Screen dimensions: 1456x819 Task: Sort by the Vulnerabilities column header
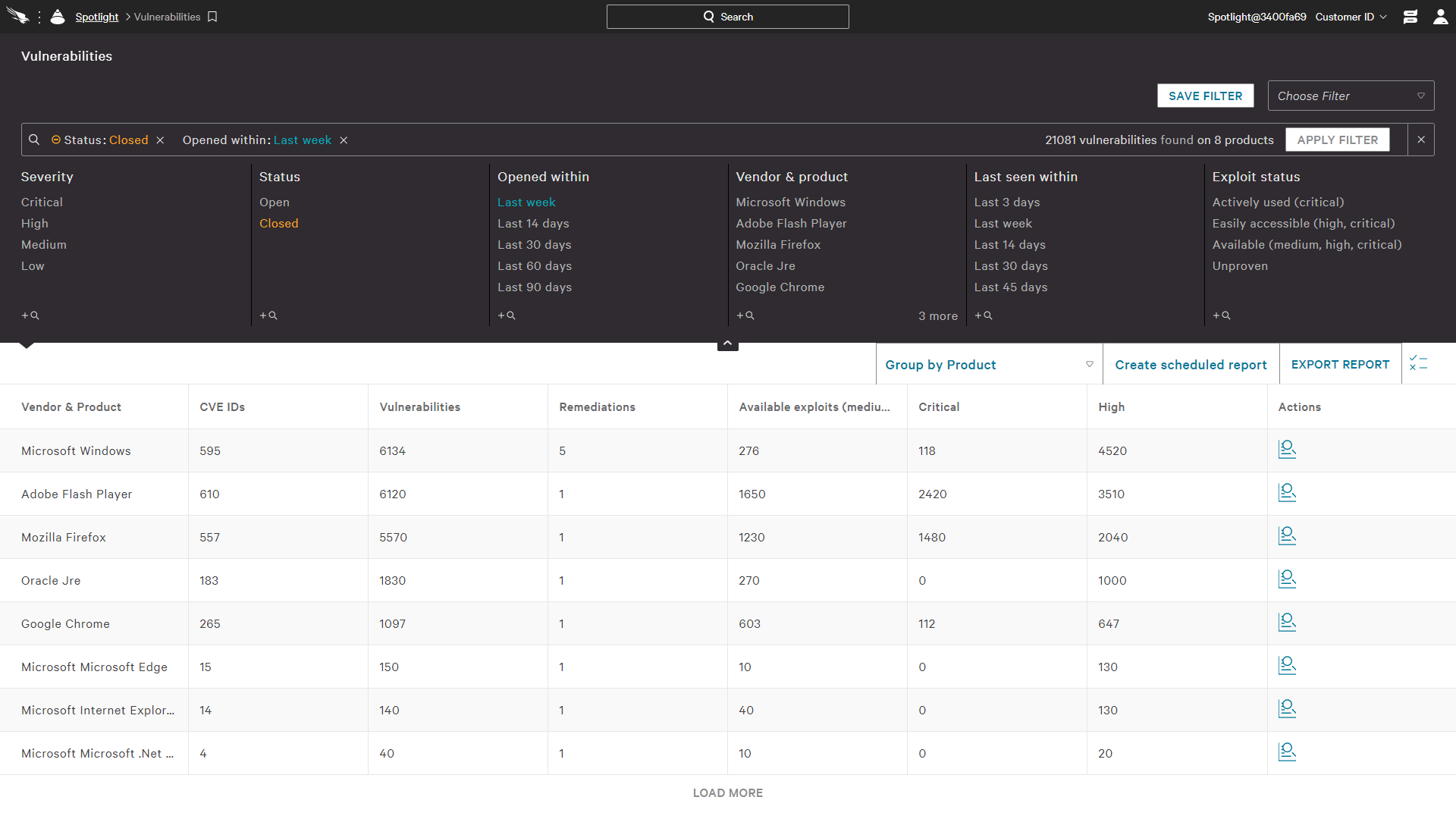click(420, 407)
